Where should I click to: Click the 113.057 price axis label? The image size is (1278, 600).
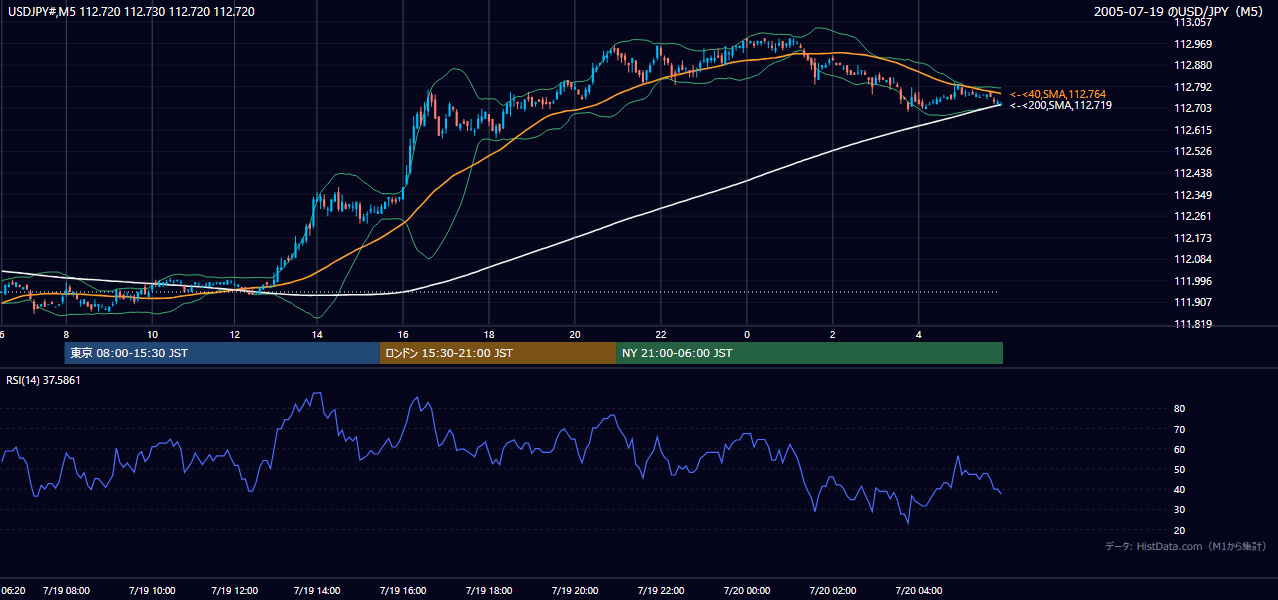(1192, 22)
